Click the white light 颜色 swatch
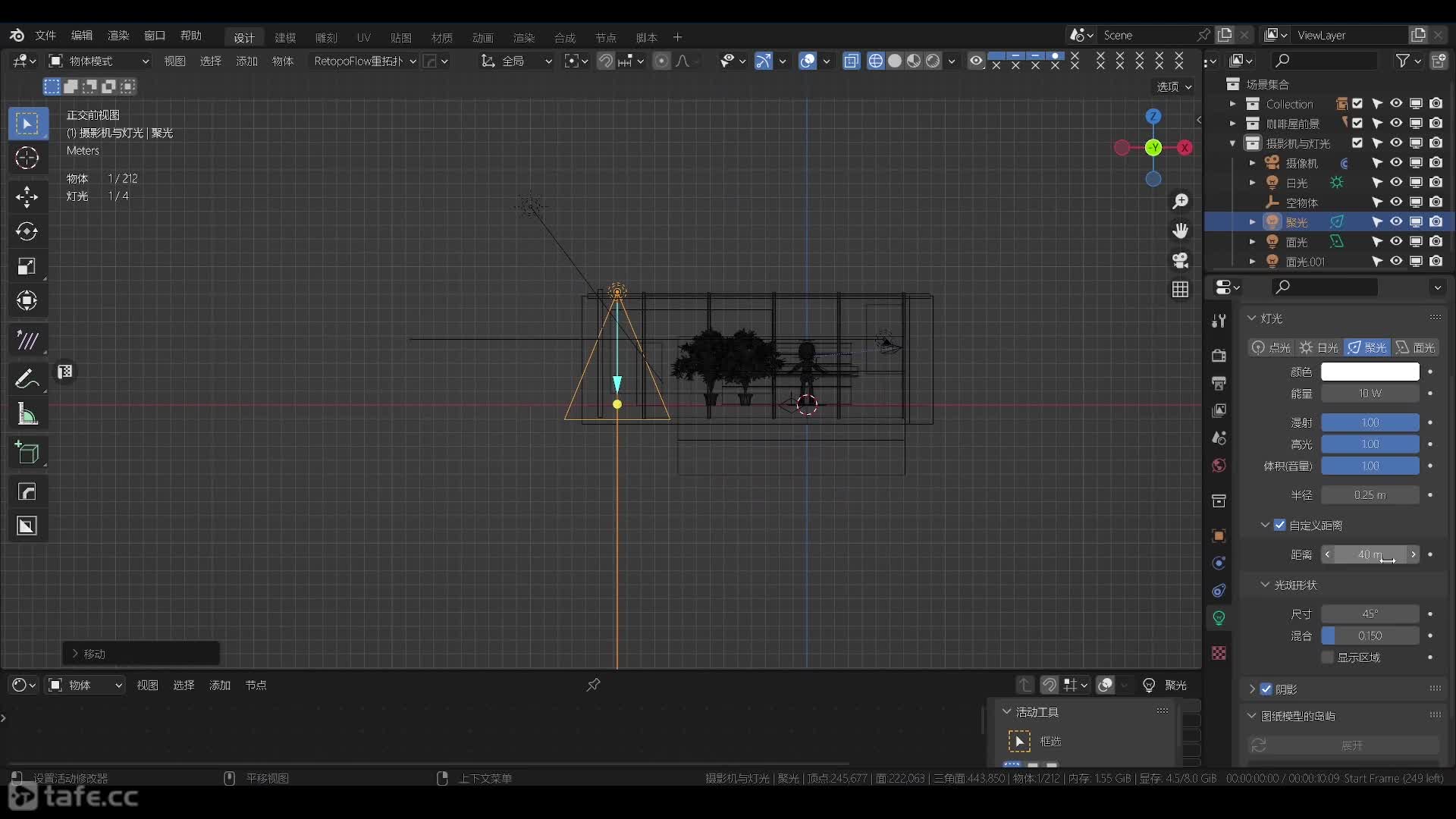This screenshot has height=819, width=1456. 1370,372
